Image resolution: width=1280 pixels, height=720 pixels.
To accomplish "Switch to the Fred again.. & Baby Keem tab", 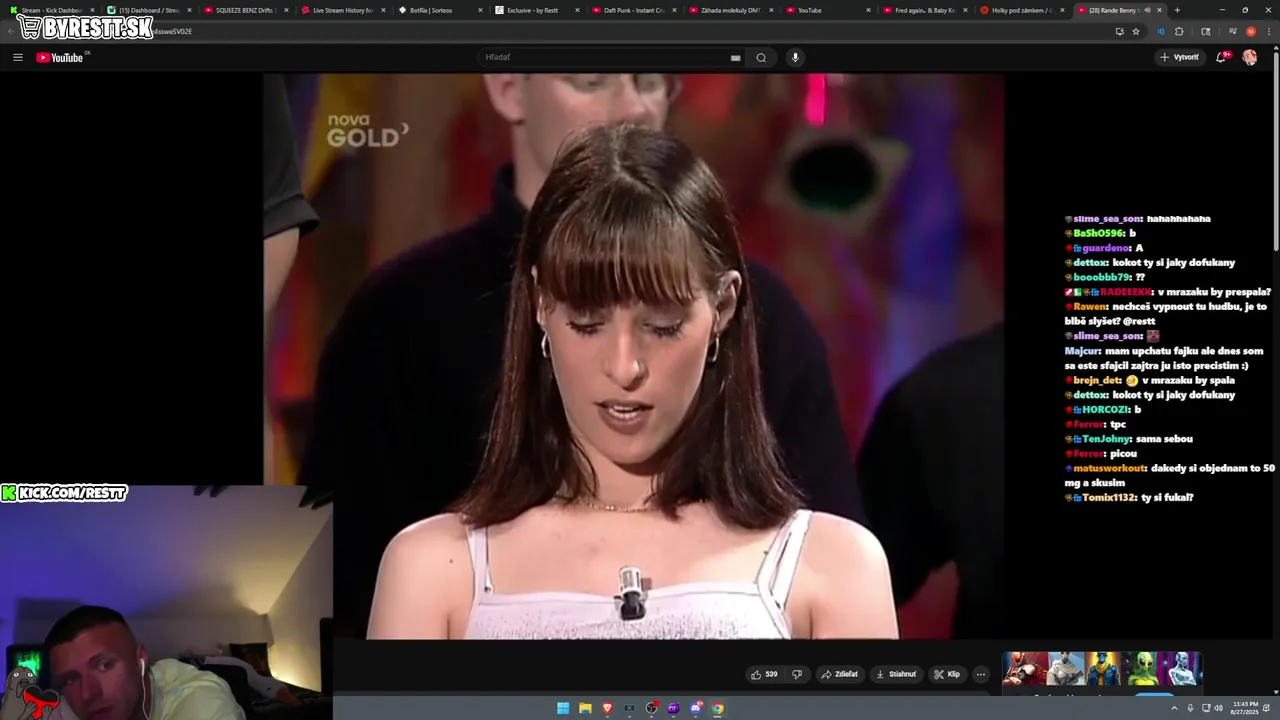I will pos(923,10).
